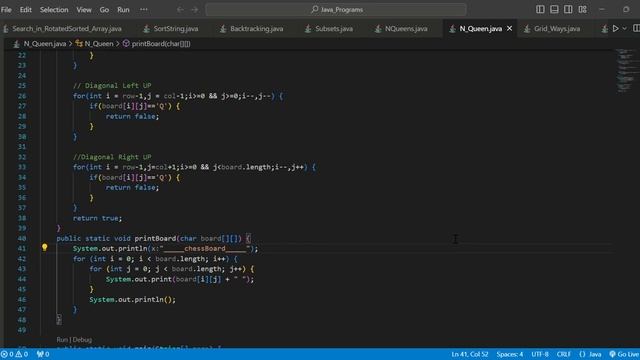Change indentation via Spaces: 4
The image size is (640, 360).
pos(509,354)
